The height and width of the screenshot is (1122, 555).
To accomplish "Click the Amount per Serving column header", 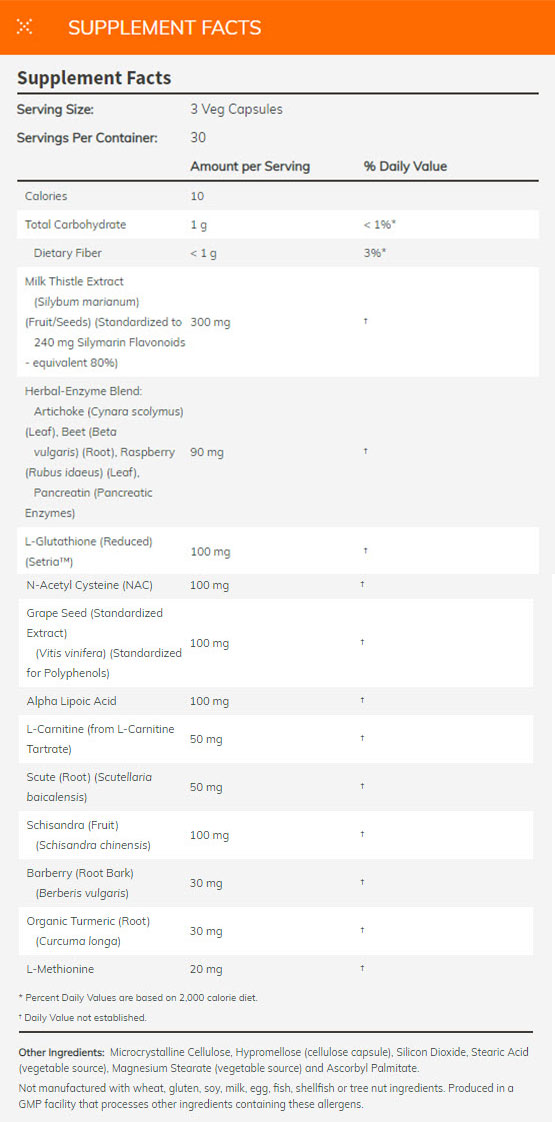I will pos(250,166).
